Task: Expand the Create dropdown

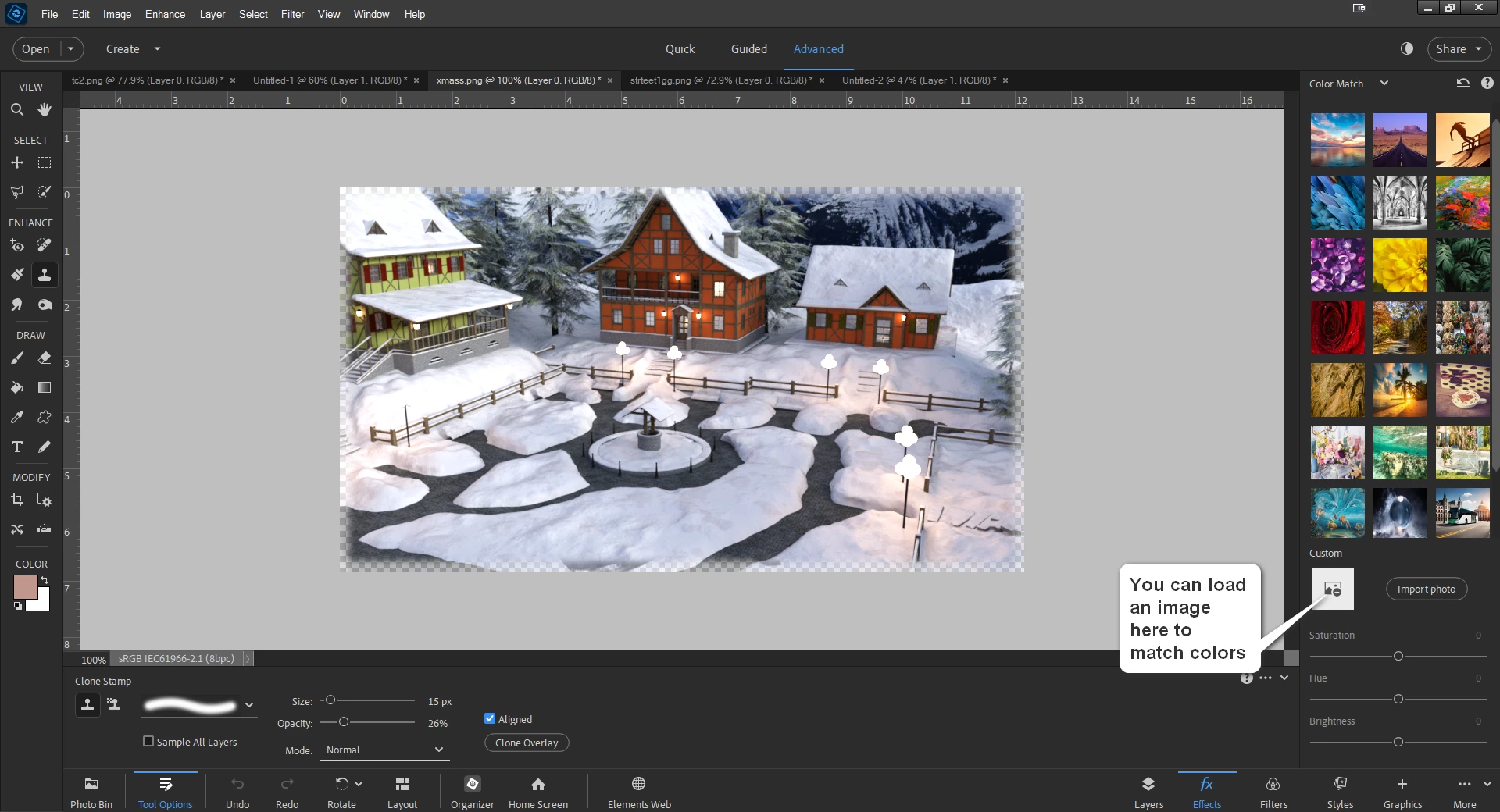Action: pos(157,48)
